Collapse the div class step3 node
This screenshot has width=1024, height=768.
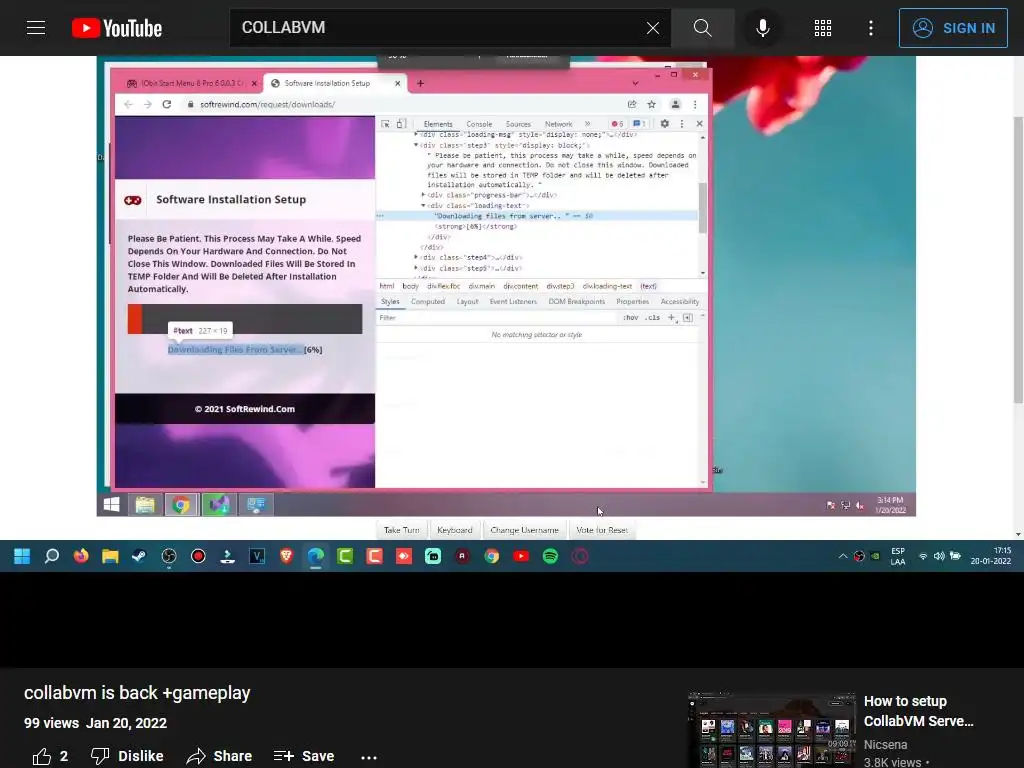pyautogui.click(x=417, y=145)
